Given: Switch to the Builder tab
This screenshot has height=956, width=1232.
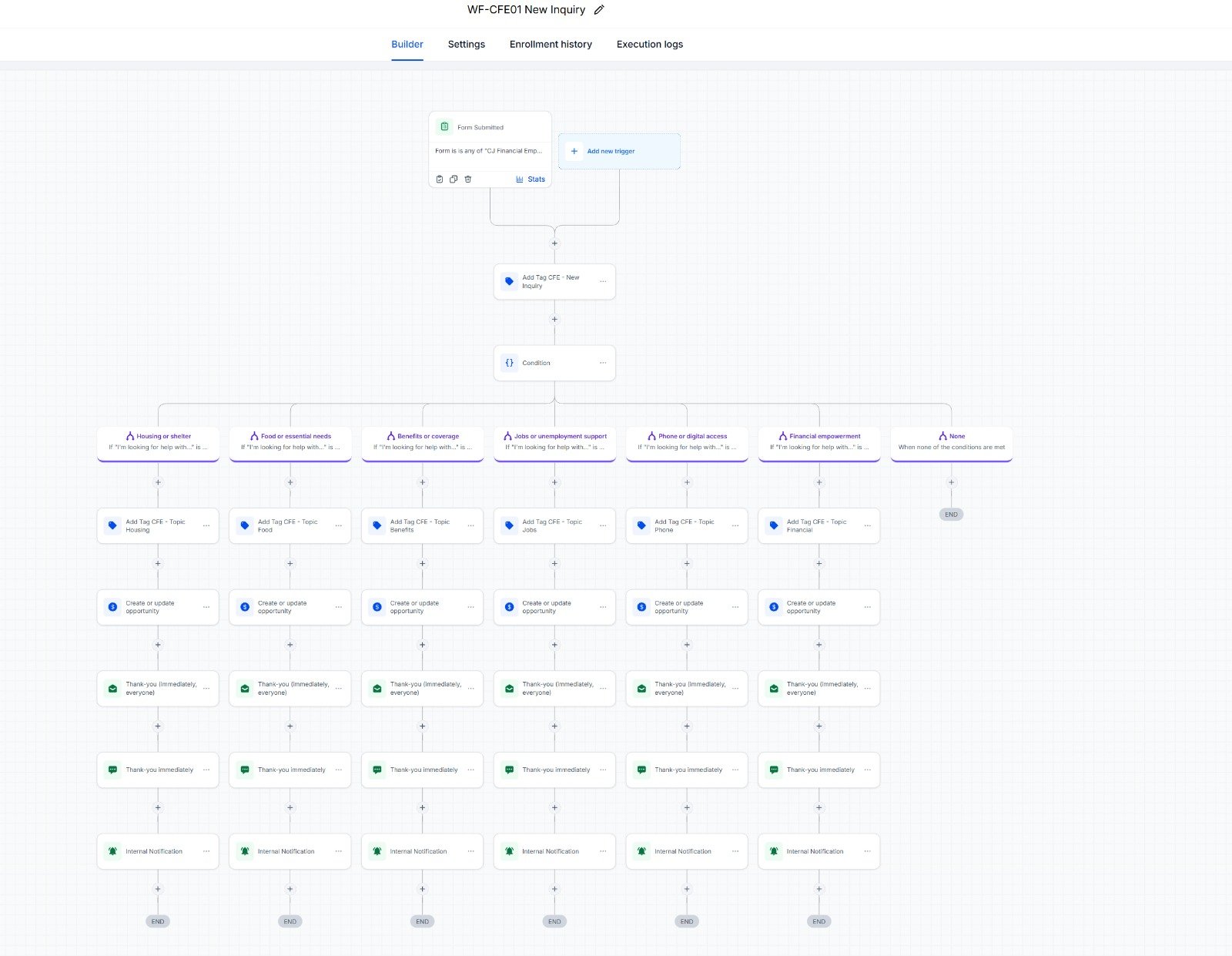Looking at the screenshot, I should (x=407, y=45).
